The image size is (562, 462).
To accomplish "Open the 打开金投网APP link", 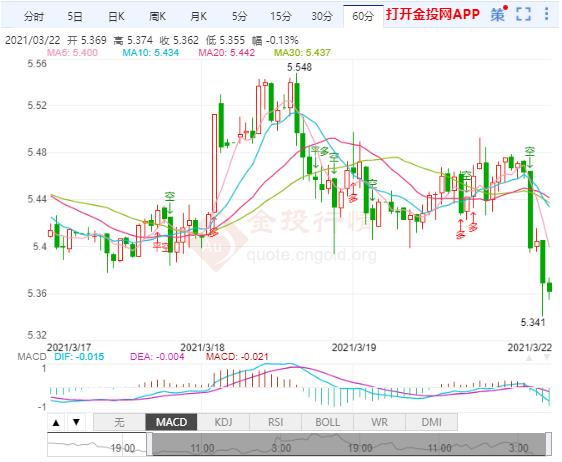I will pos(433,14).
